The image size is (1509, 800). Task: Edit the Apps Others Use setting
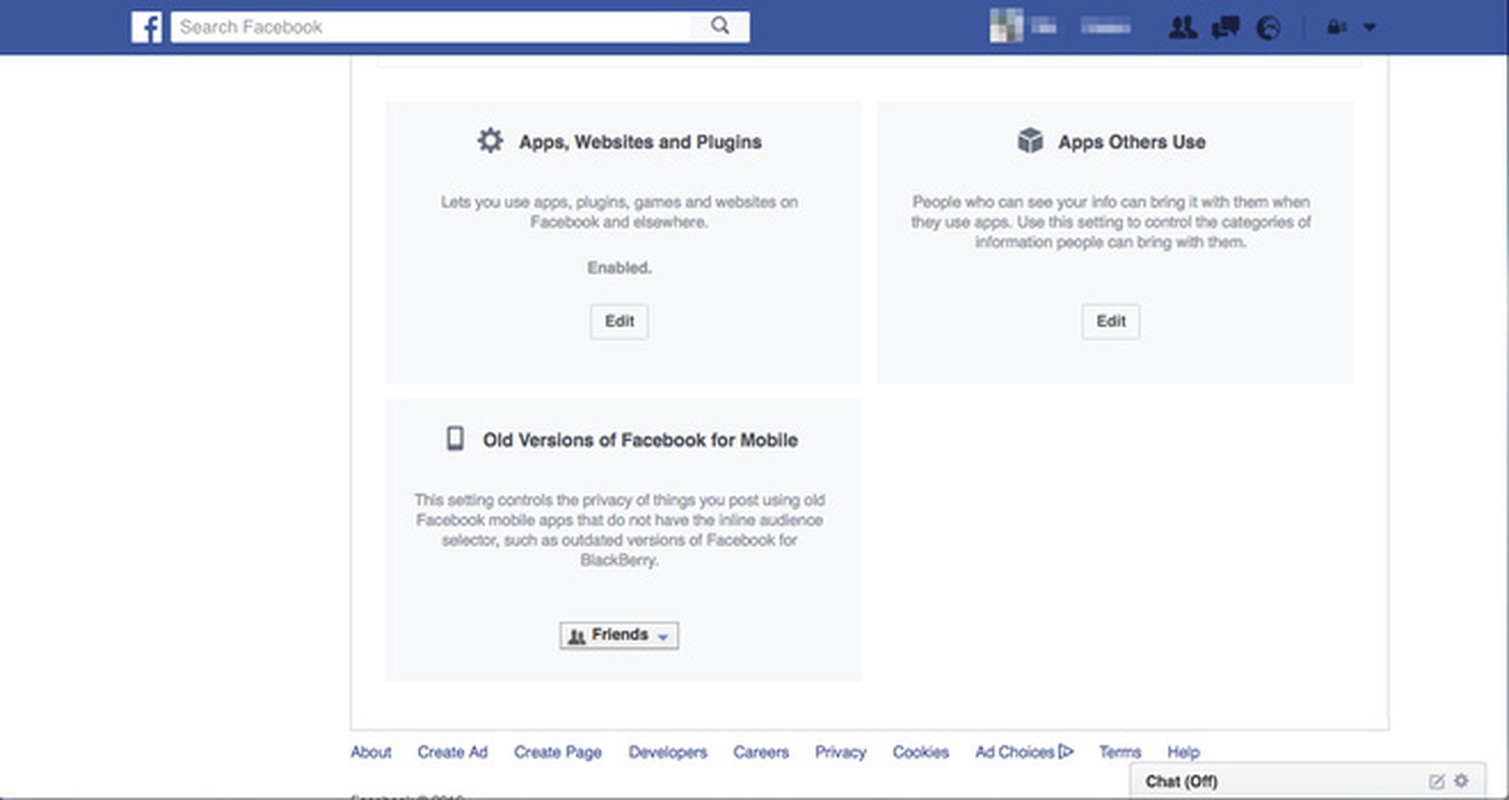point(1111,322)
